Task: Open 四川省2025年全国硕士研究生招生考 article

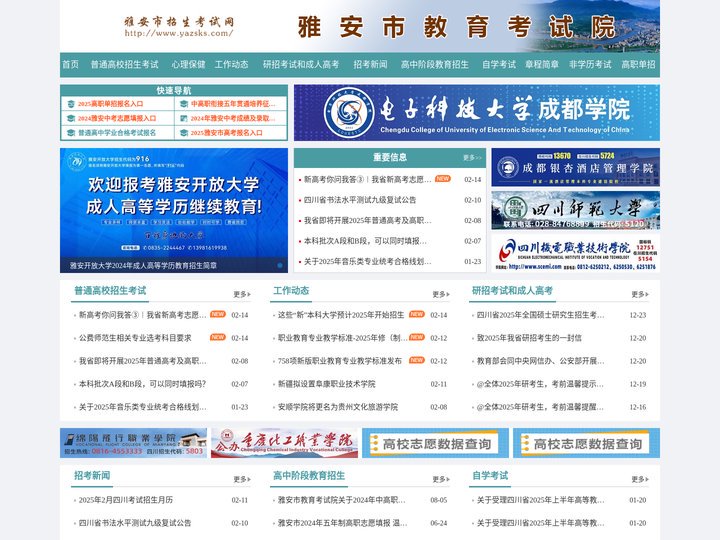Action: [x=540, y=315]
